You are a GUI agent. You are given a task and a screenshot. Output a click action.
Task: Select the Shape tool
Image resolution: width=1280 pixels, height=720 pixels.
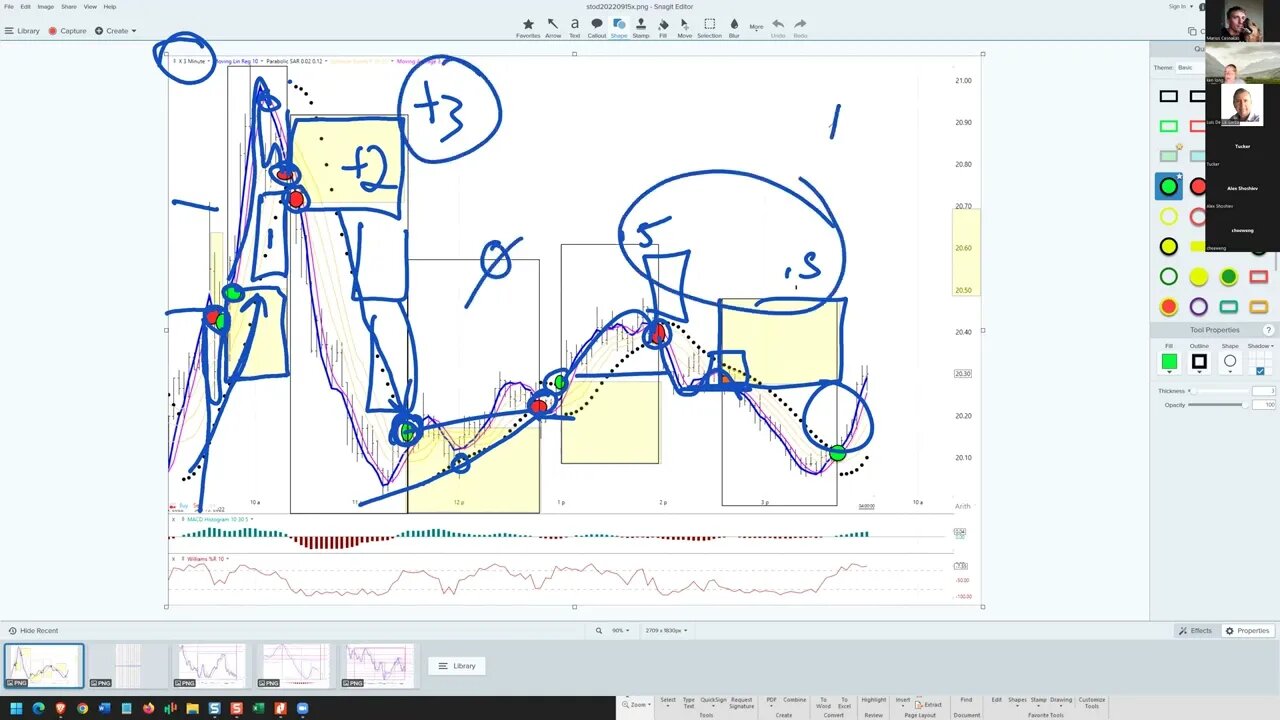619,27
